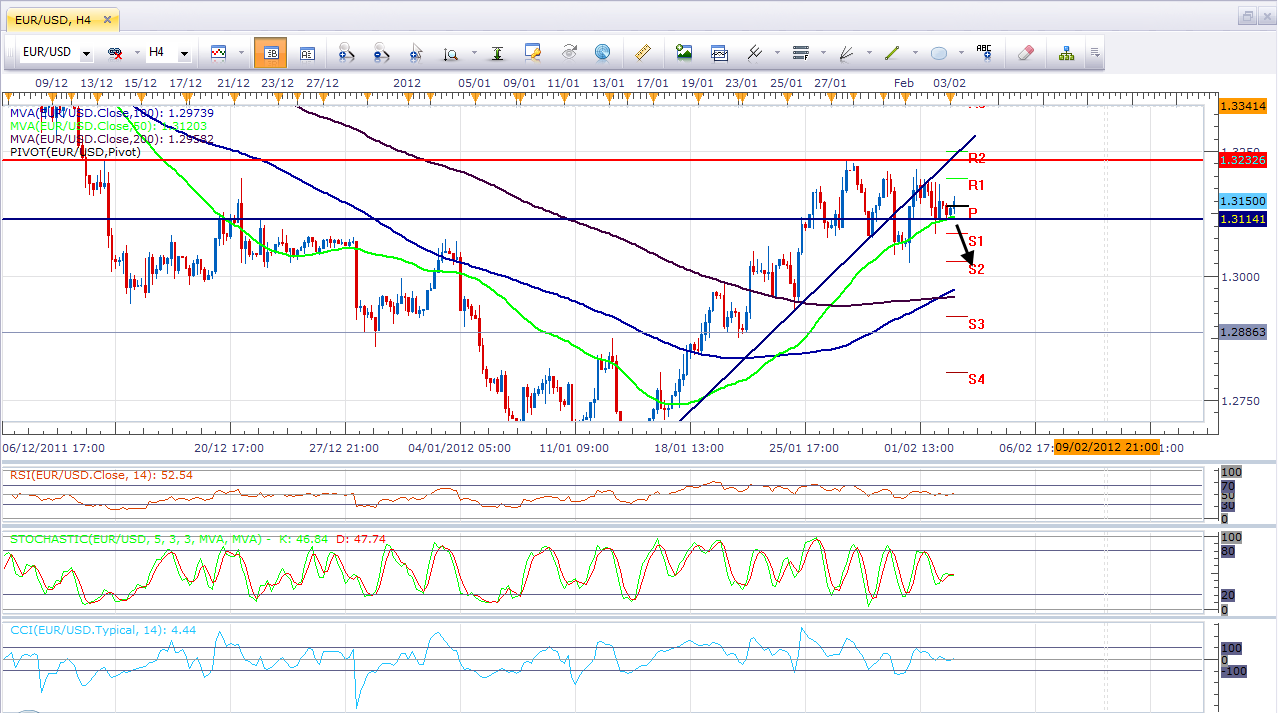
Task: Expand the chart type options arrow
Action: click(x=239, y=53)
